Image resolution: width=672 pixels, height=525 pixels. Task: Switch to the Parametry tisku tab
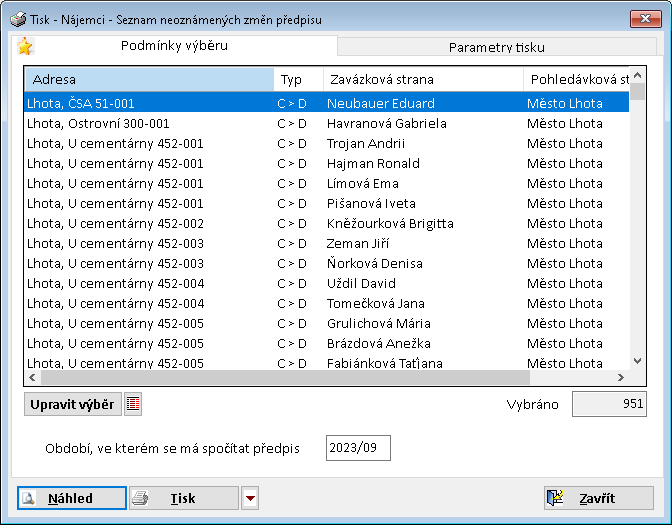[x=496, y=47]
